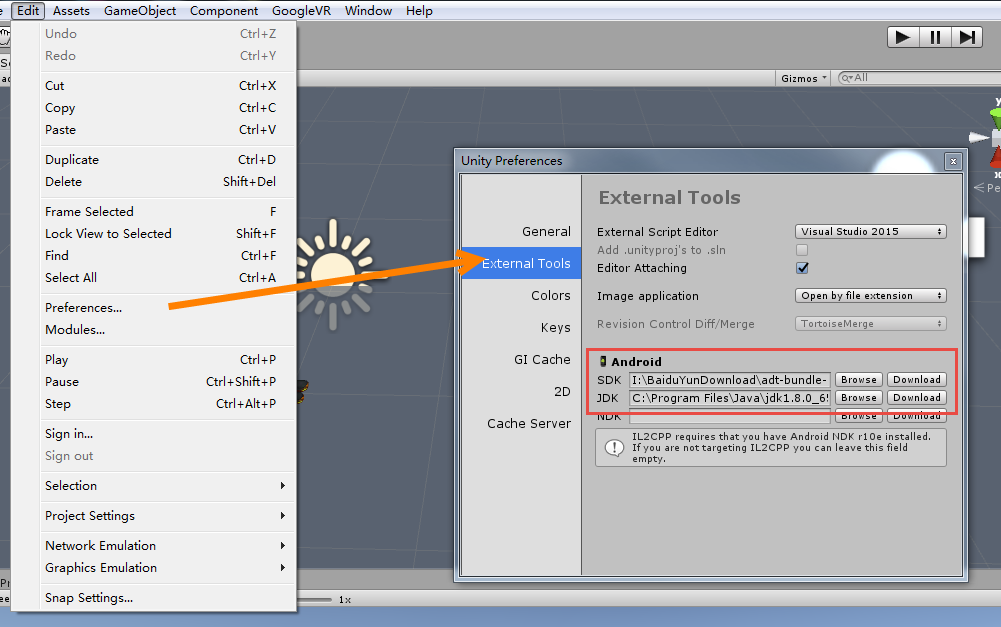Select Undo in the Edit menu
This screenshot has width=1001, height=627.
click(169, 34)
